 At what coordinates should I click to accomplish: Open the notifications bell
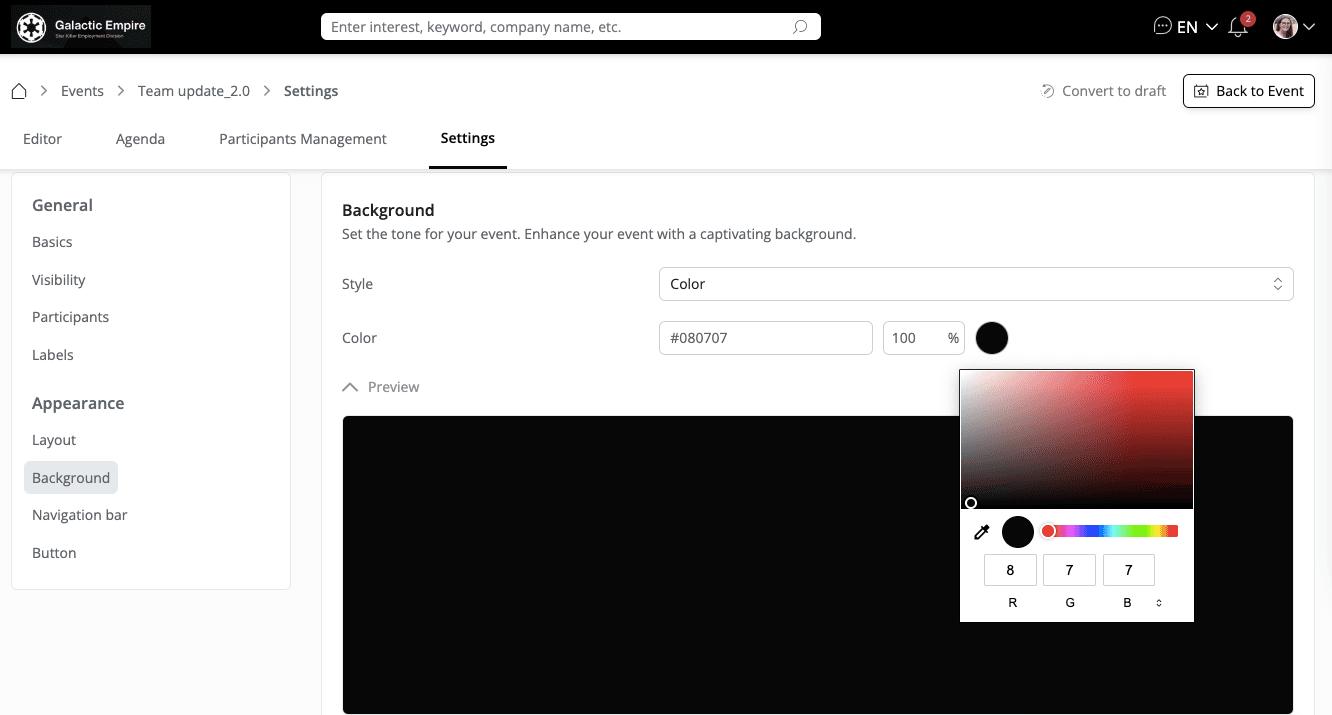pyautogui.click(x=1238, y=27)
